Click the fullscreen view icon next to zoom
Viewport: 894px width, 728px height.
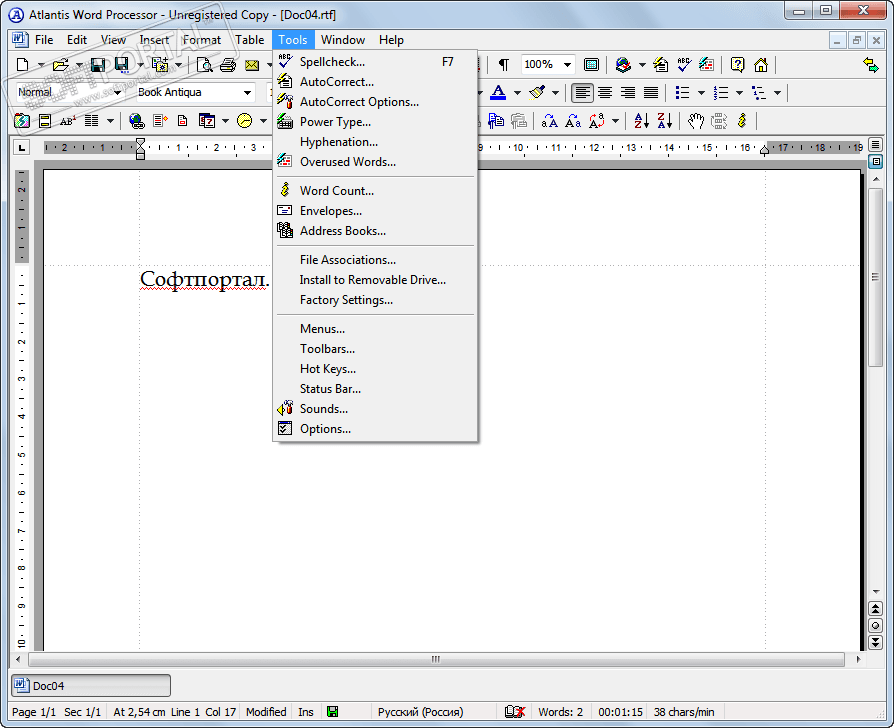[591, 64]
